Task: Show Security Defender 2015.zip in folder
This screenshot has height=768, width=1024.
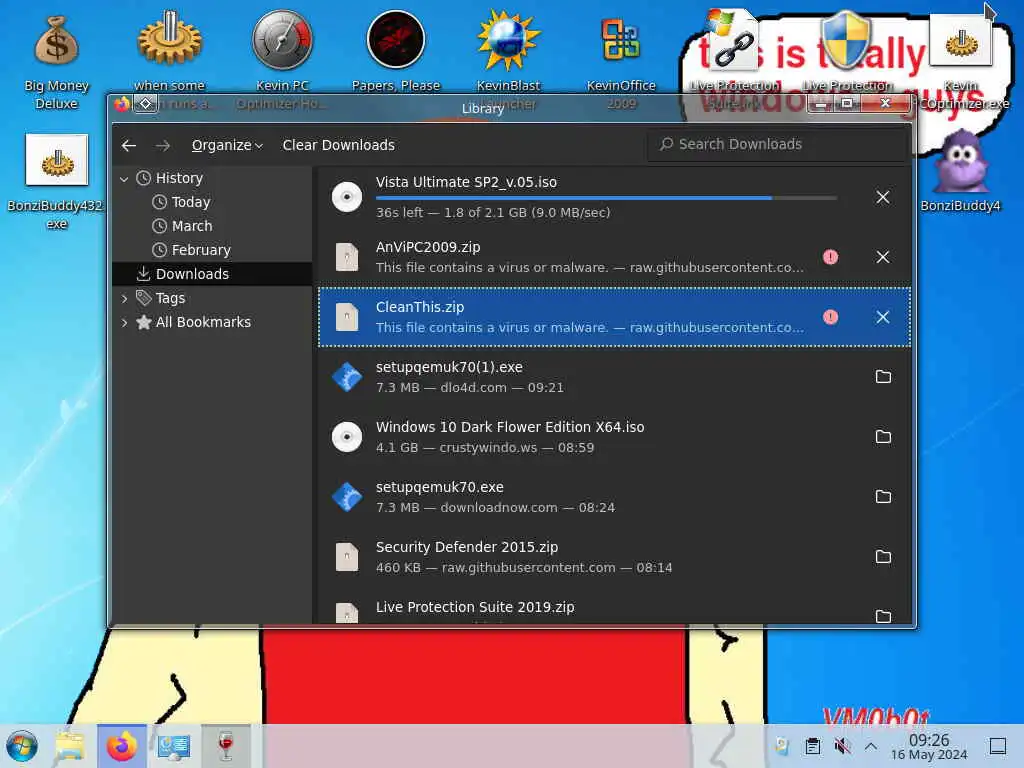Action: (x=883, y=557)
